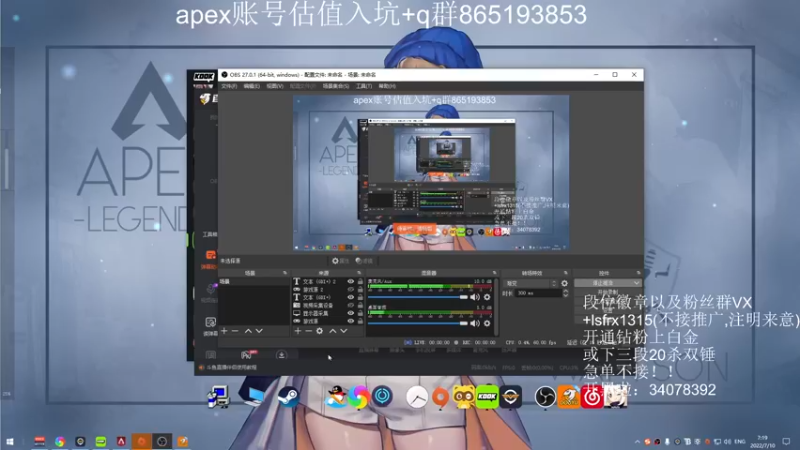The height and width of the screenshot is (450, 800).
Task: Open notification center in system tray
Action: tap(786, 441)
